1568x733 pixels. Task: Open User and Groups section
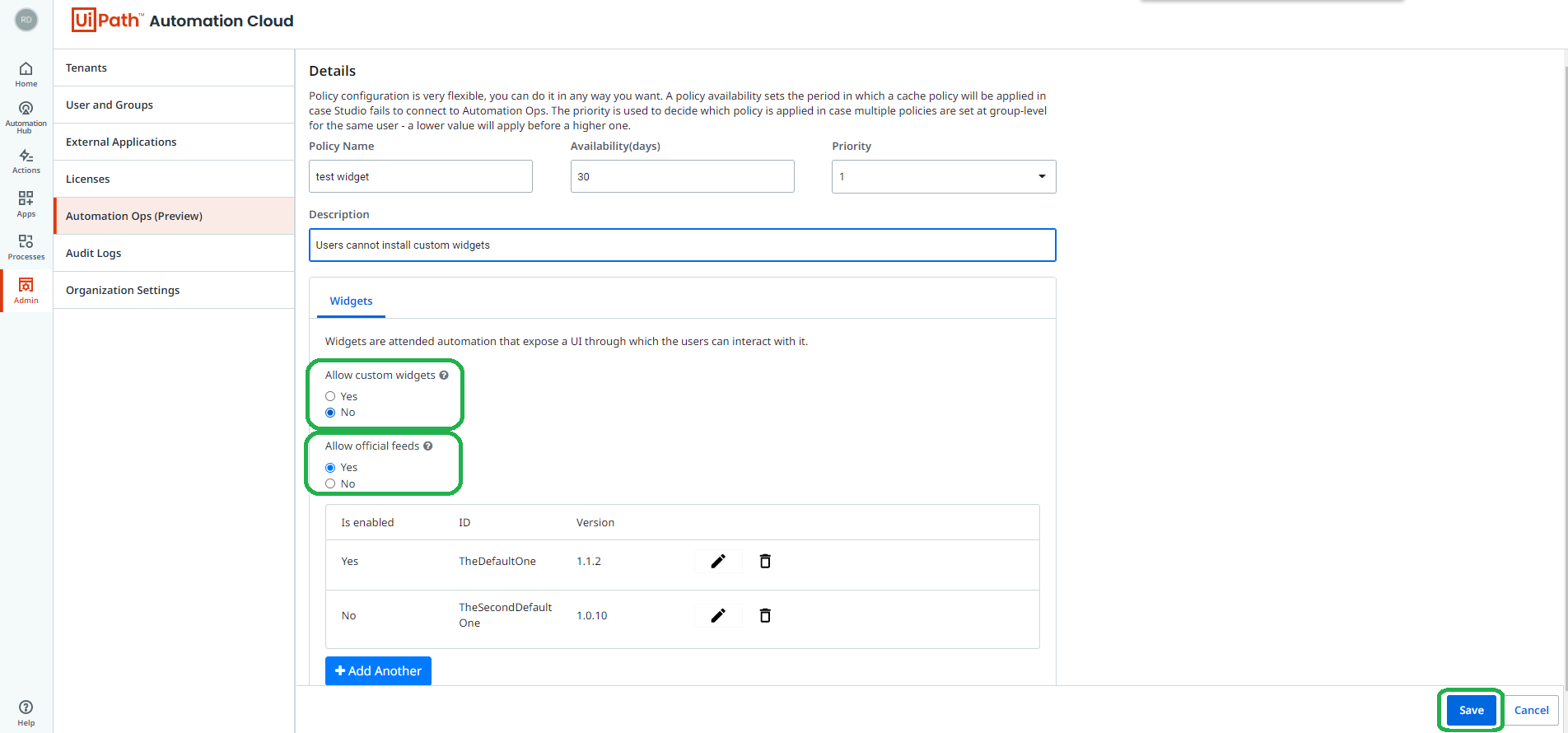[x=174, y=105]
